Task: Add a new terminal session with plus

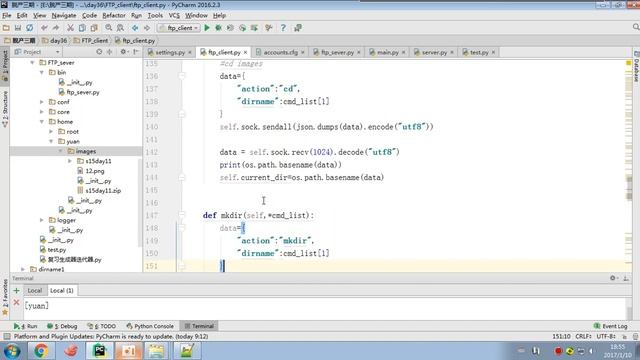Action: point(16,291)
